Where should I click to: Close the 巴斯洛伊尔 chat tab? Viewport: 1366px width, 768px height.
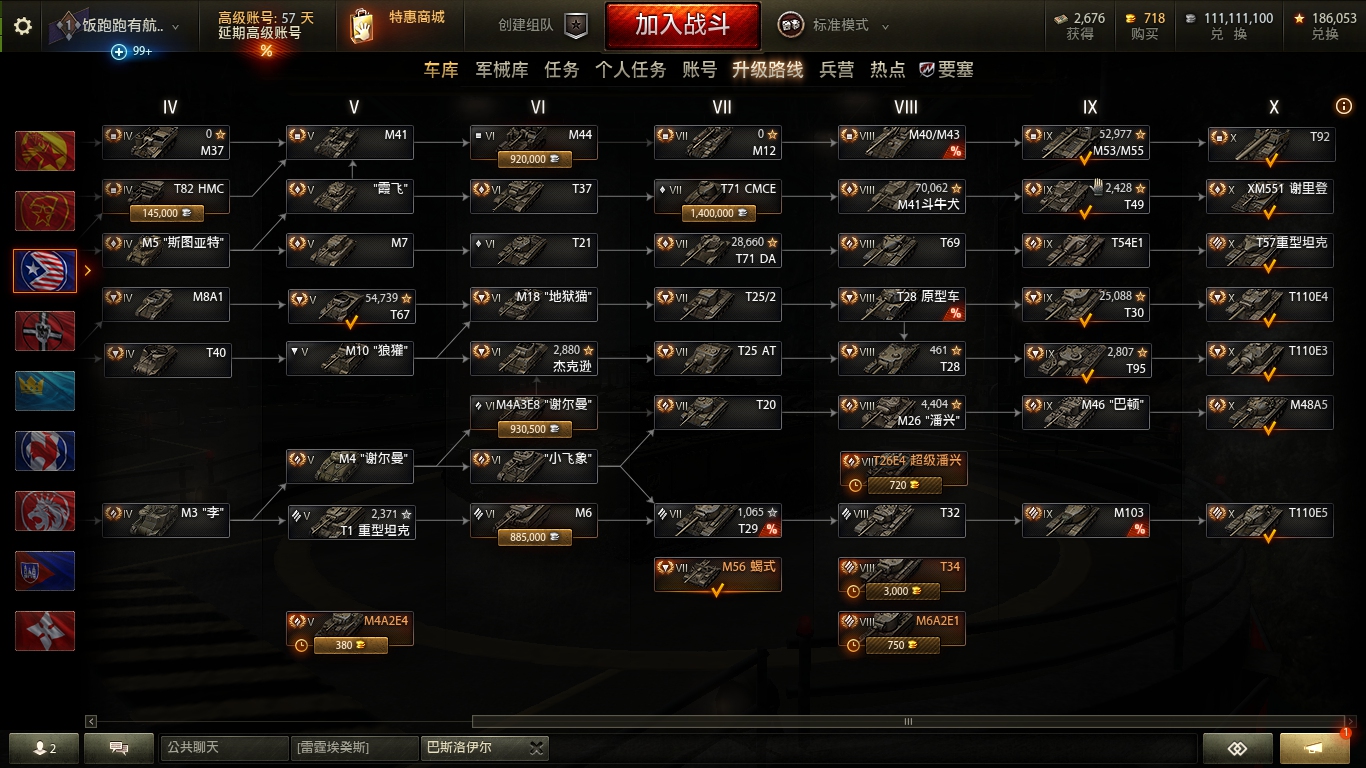(538, 748)
